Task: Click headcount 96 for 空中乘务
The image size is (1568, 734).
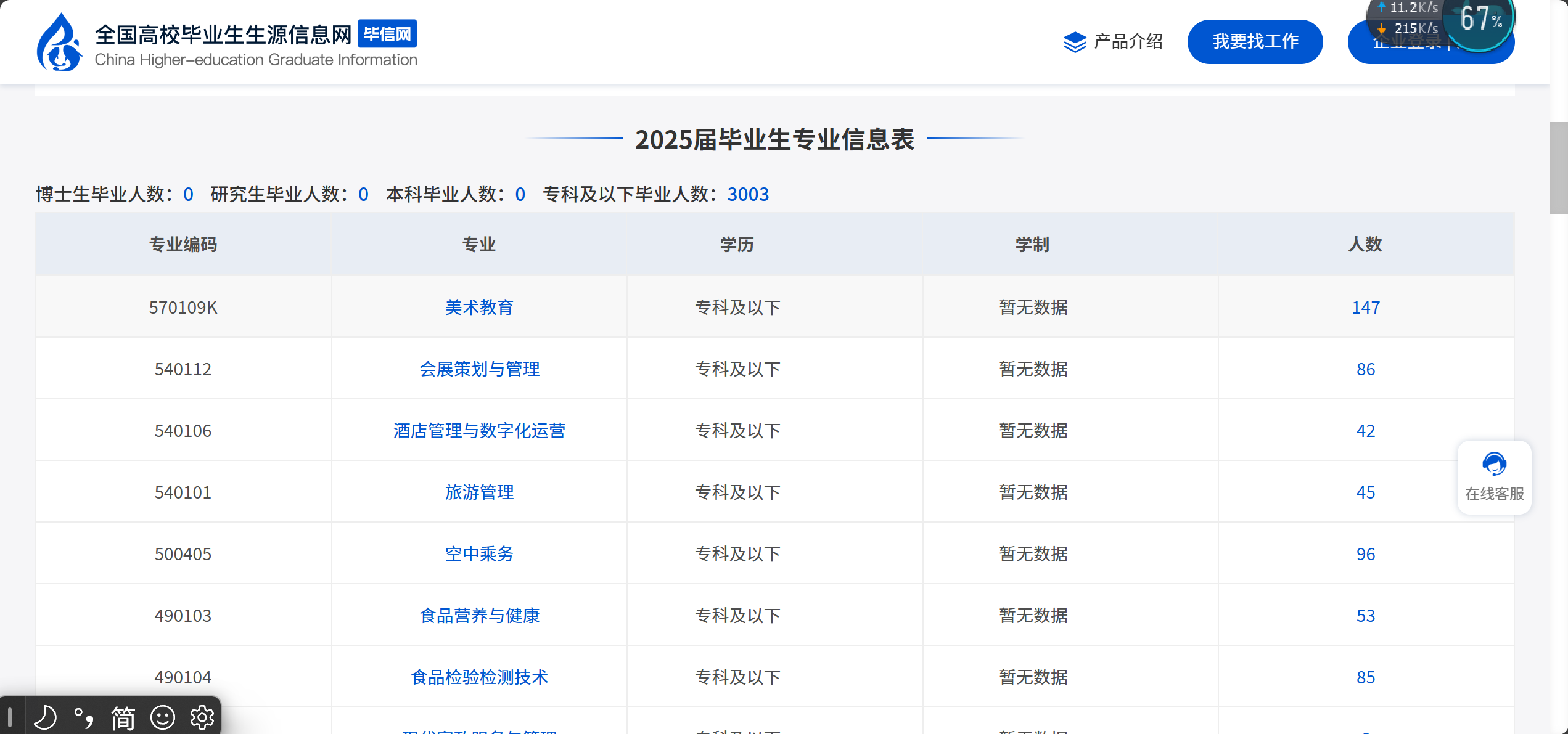Action: coord(1365,553)
